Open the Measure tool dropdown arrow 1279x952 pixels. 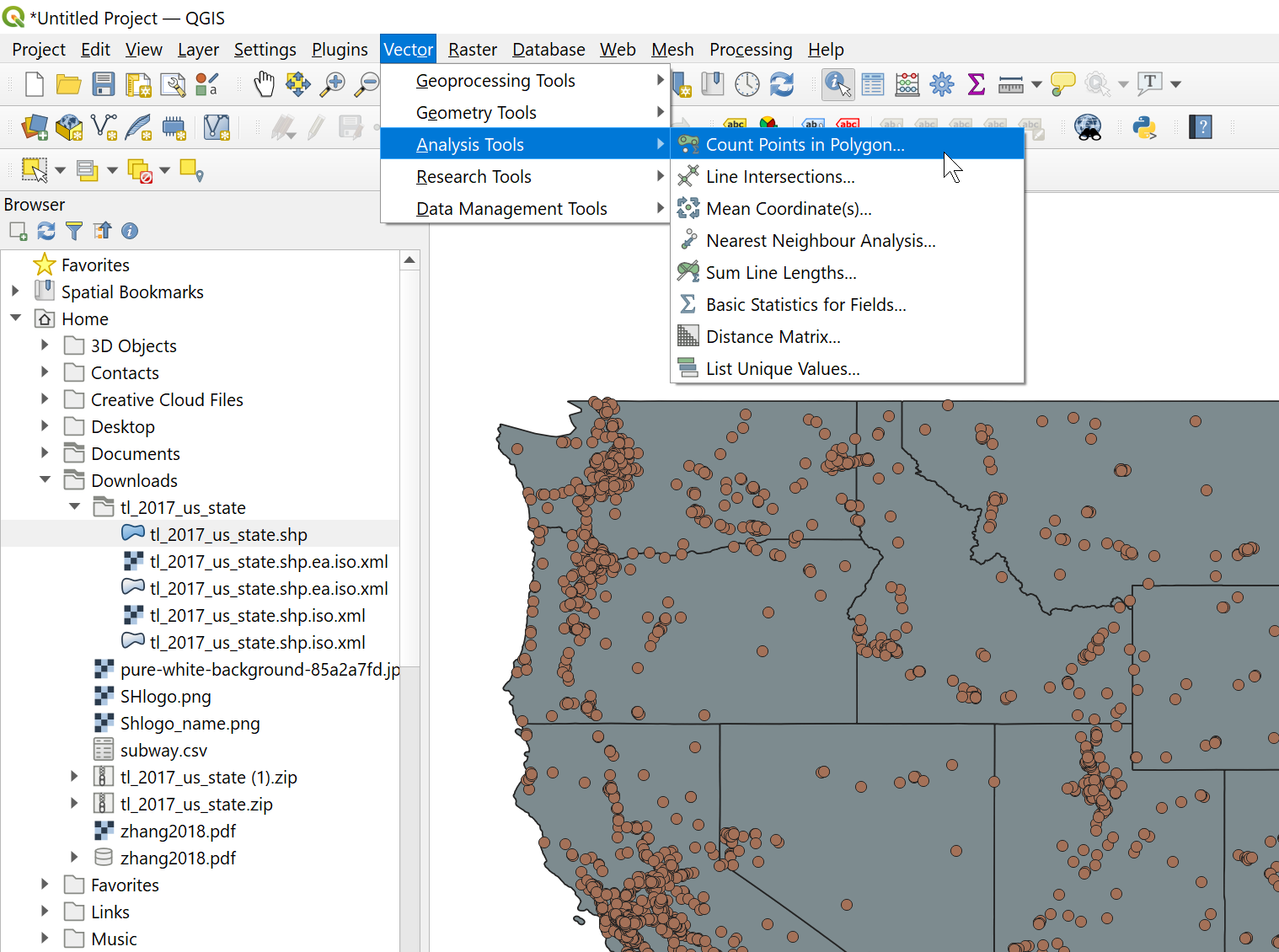1036,84
